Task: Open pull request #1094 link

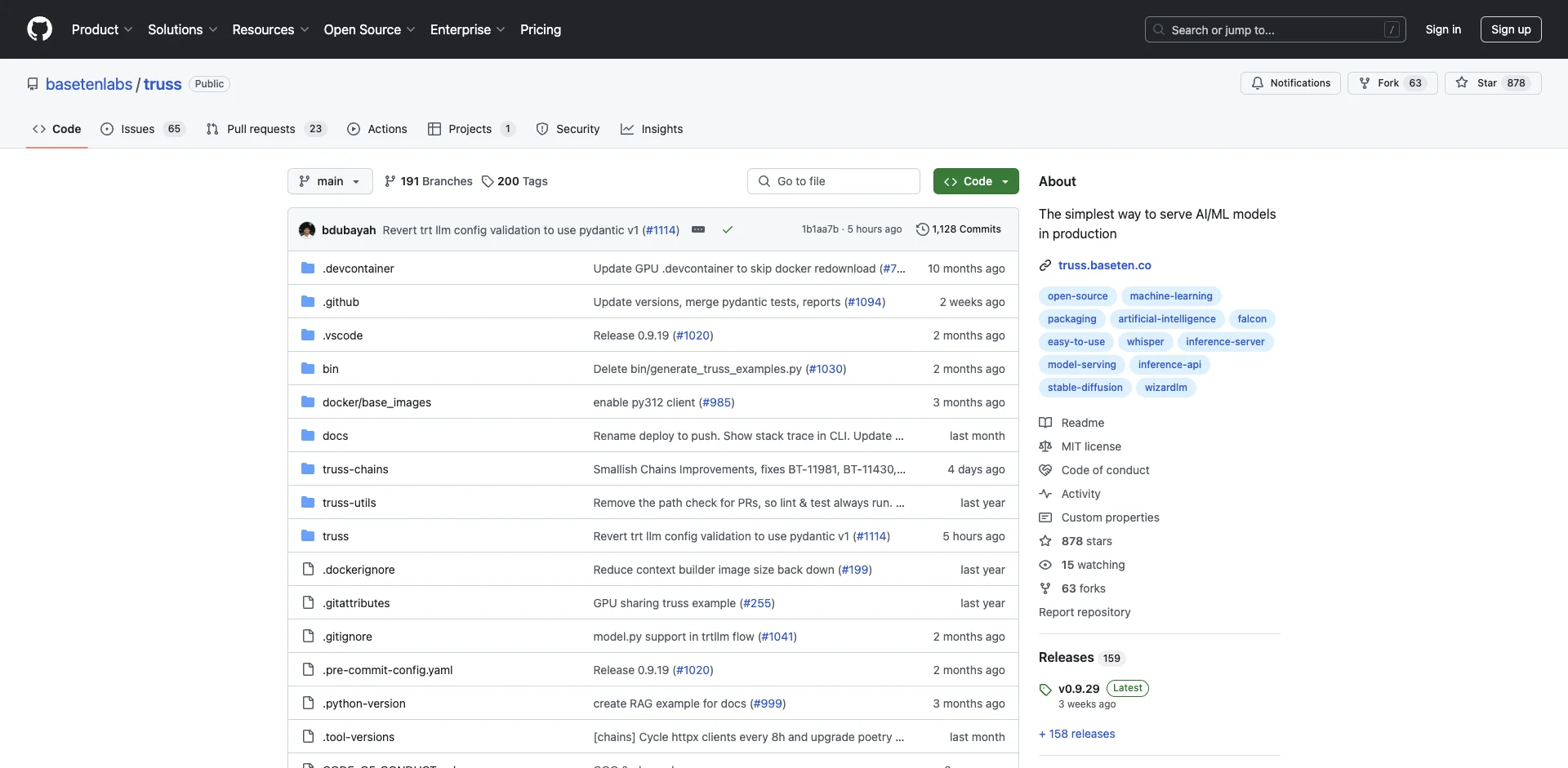Action: pos(865,302)
